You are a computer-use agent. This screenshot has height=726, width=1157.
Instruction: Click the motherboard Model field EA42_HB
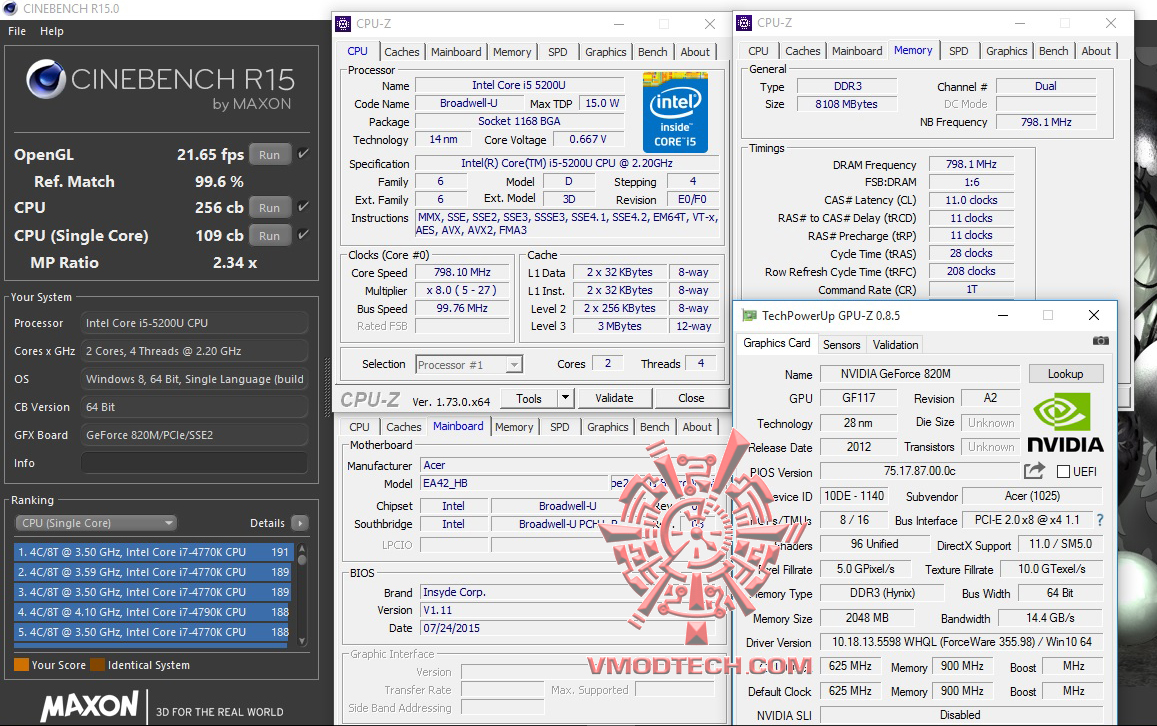514,483
